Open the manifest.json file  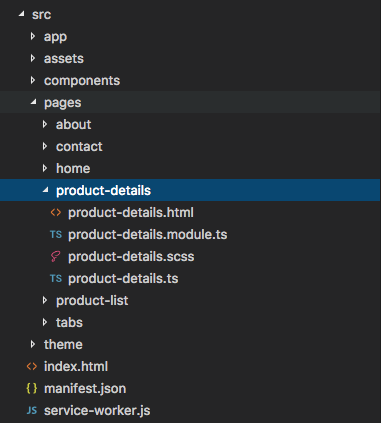tap(85, 388)
